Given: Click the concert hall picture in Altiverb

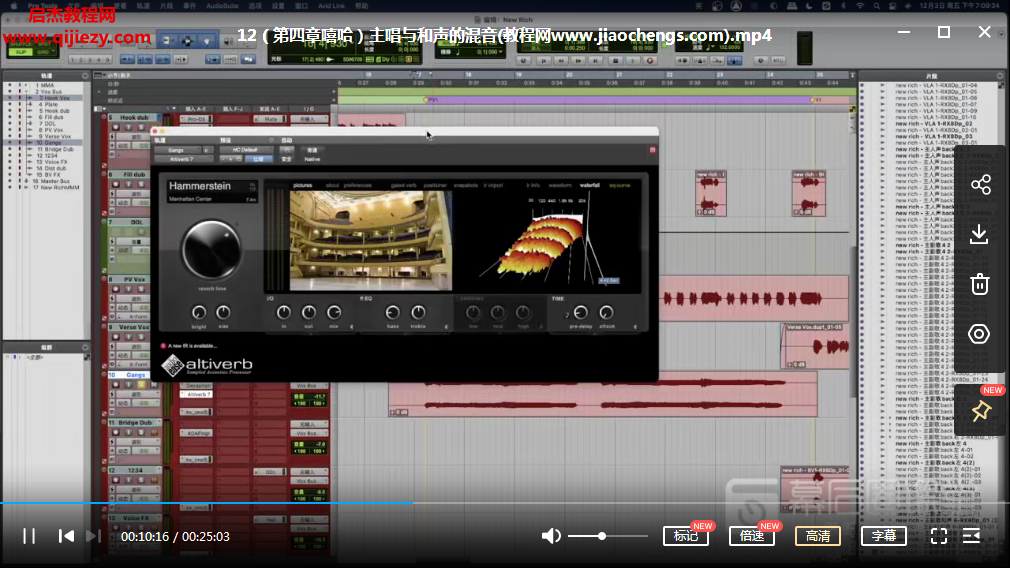Looking at the screenshot, I should click(x=371, y=240).
